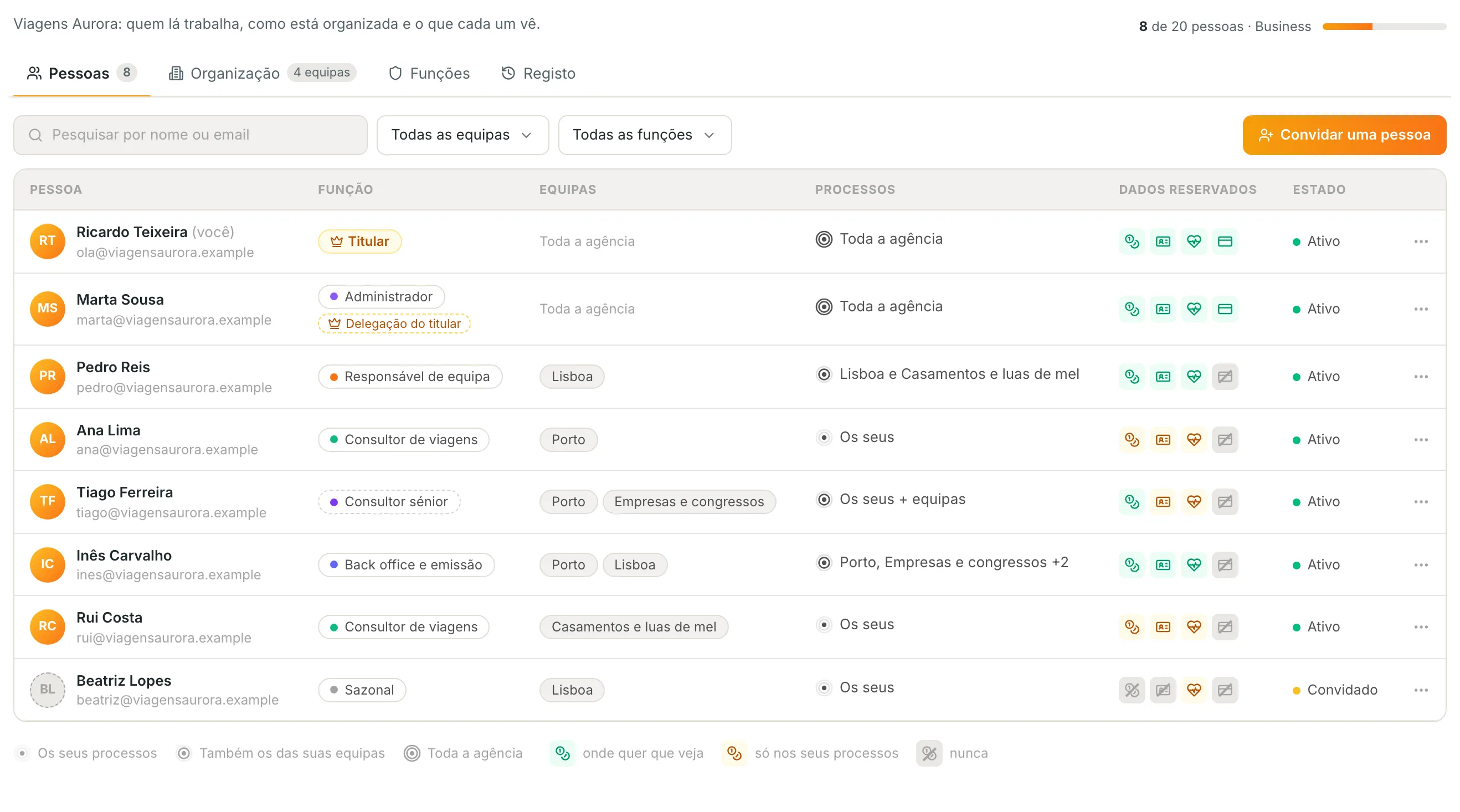1460x812 pixels.
Task: Click the ID card icon in Marta Sousa's row
Action: [x=1163, y=309]
